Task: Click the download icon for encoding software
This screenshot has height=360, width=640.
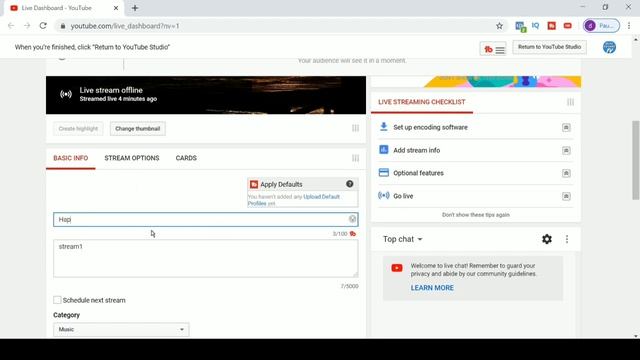Action: [383, 127]
